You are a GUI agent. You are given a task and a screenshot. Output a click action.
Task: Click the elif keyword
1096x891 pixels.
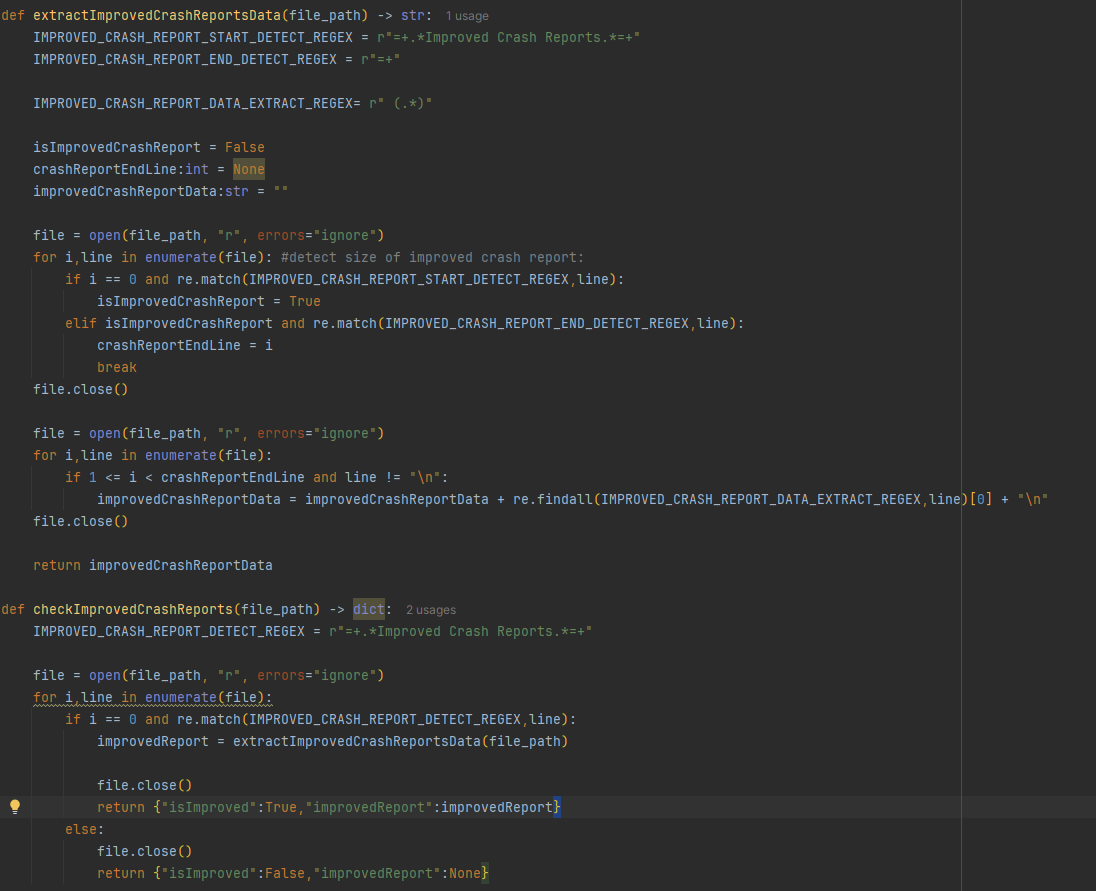[81, 323]
